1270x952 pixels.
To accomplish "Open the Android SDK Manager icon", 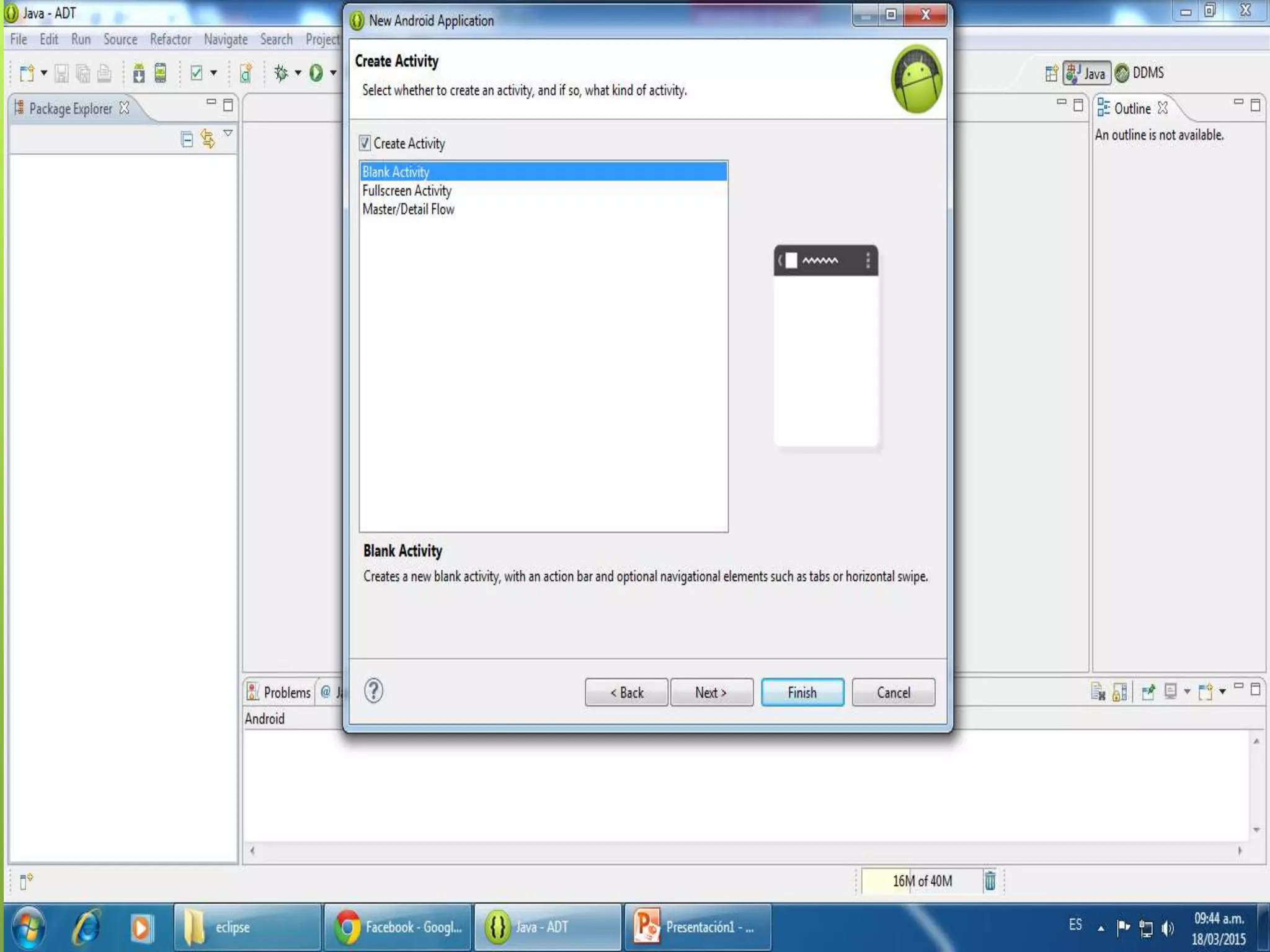I will pyautogui.click(x=139, y=73).
